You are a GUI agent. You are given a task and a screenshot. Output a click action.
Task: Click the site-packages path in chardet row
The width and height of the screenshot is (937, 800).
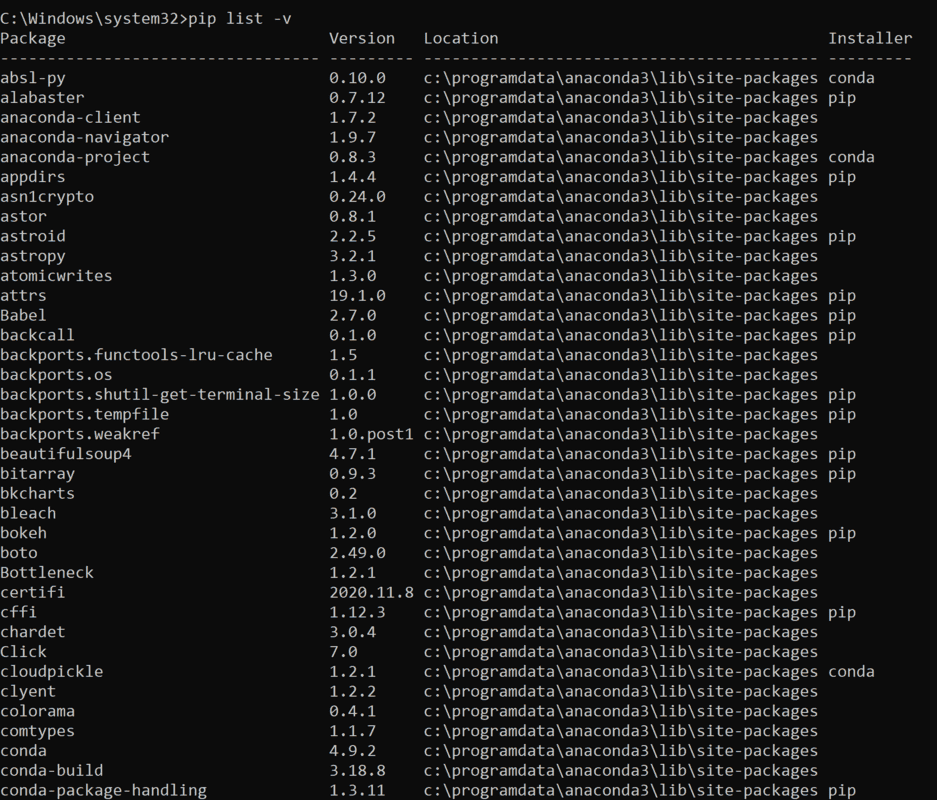pos(621,632)
